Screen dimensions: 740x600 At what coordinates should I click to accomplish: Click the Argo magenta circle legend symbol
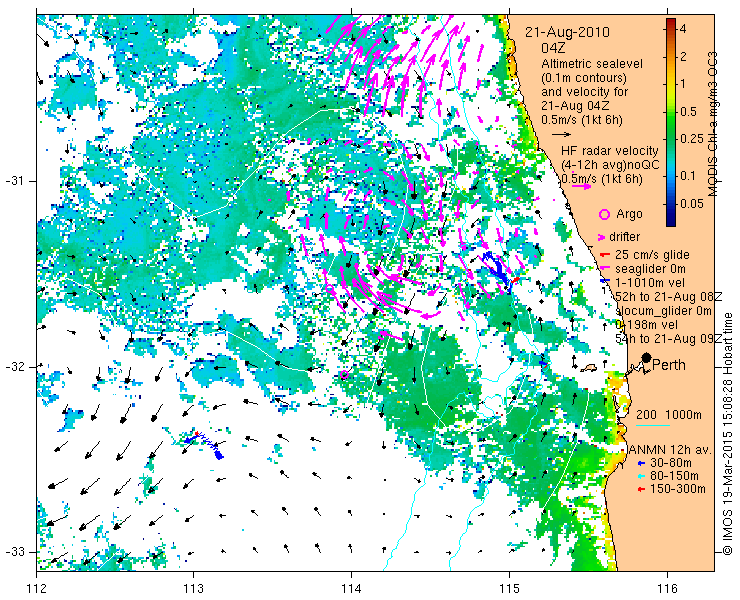604,214
